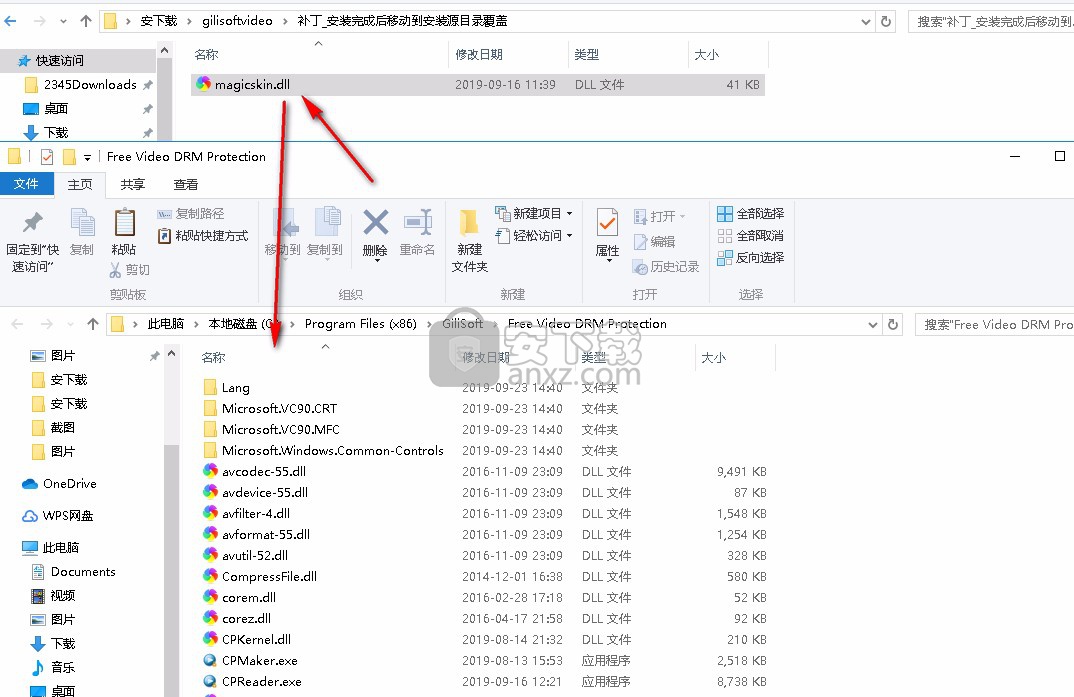Open Easy access (轻松访问) dropdown
1074x697 pixels.
(534, 236)
